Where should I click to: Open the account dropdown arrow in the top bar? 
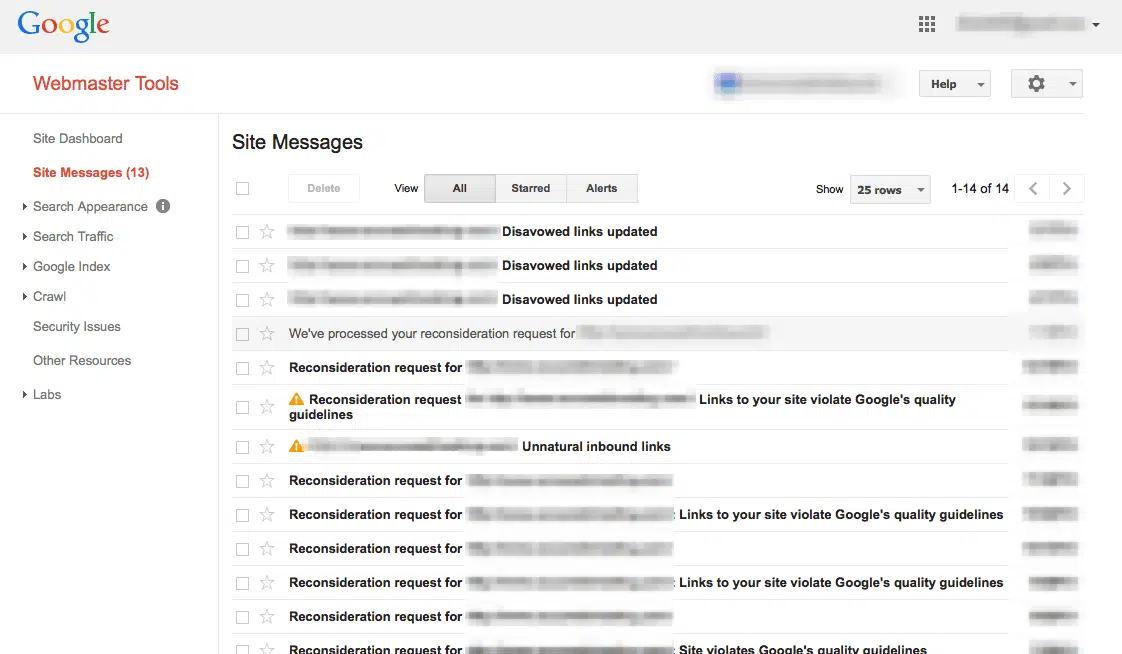[x=1096, y=25]
